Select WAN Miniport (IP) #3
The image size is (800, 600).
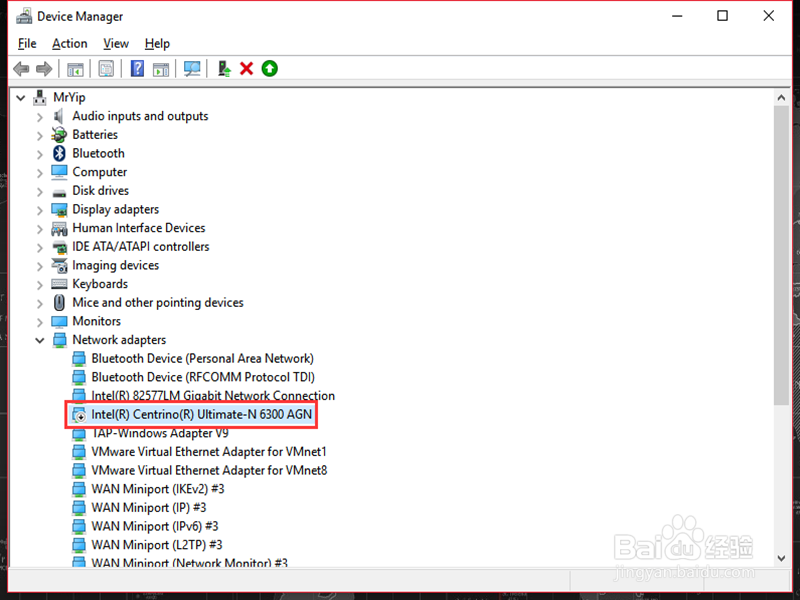pyautogui.click(x=148, y=508)
